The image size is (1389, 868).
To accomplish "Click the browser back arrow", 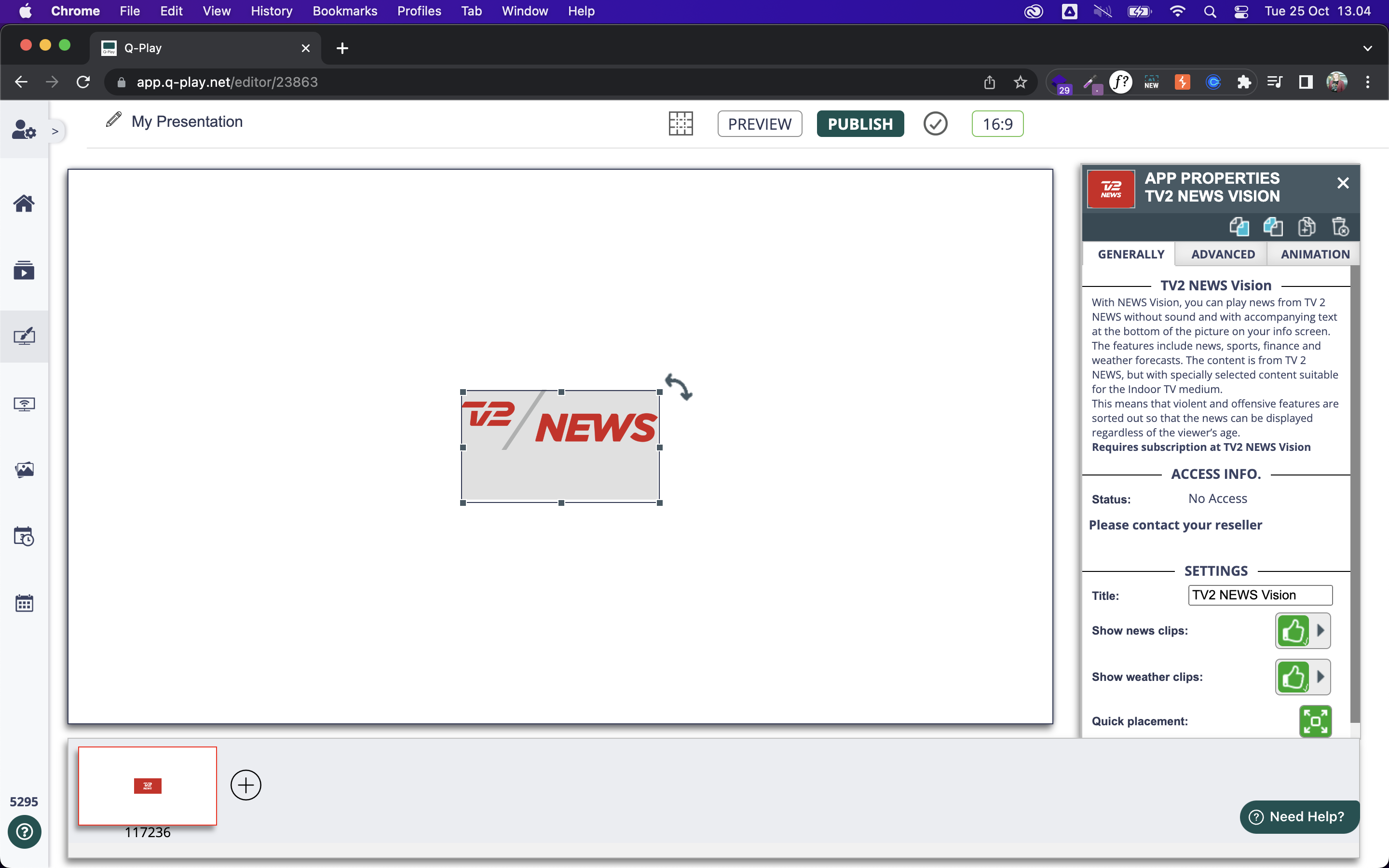I will (21, 82).
